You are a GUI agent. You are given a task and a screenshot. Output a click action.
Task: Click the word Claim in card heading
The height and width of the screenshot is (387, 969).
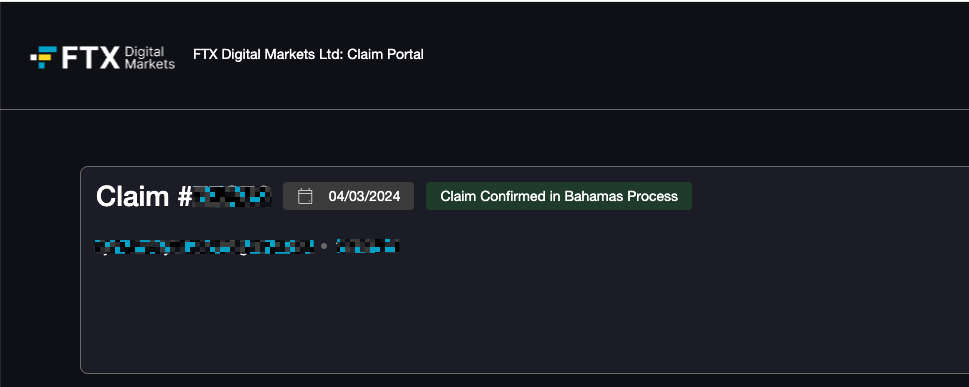click(132, 197)
